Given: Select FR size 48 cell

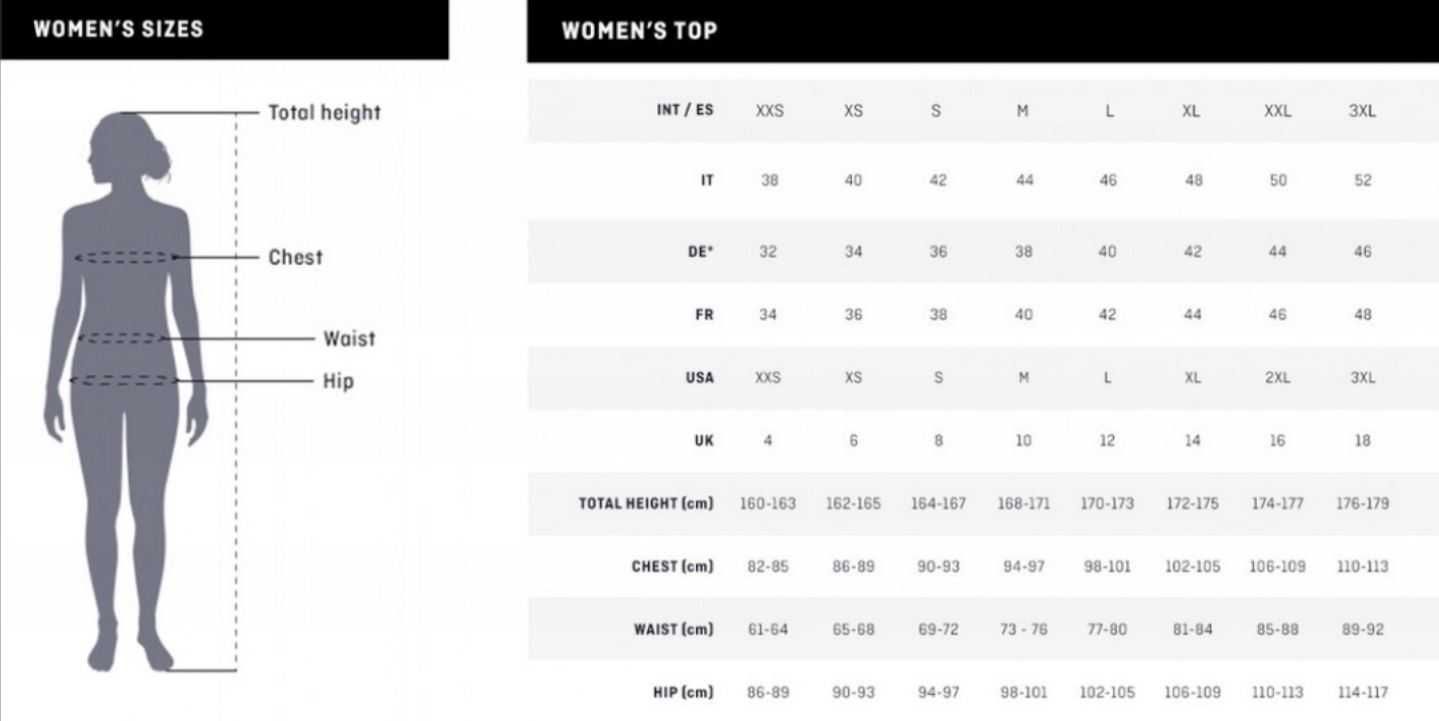Looking at the screenshot, I should (x=1363, y=314).
